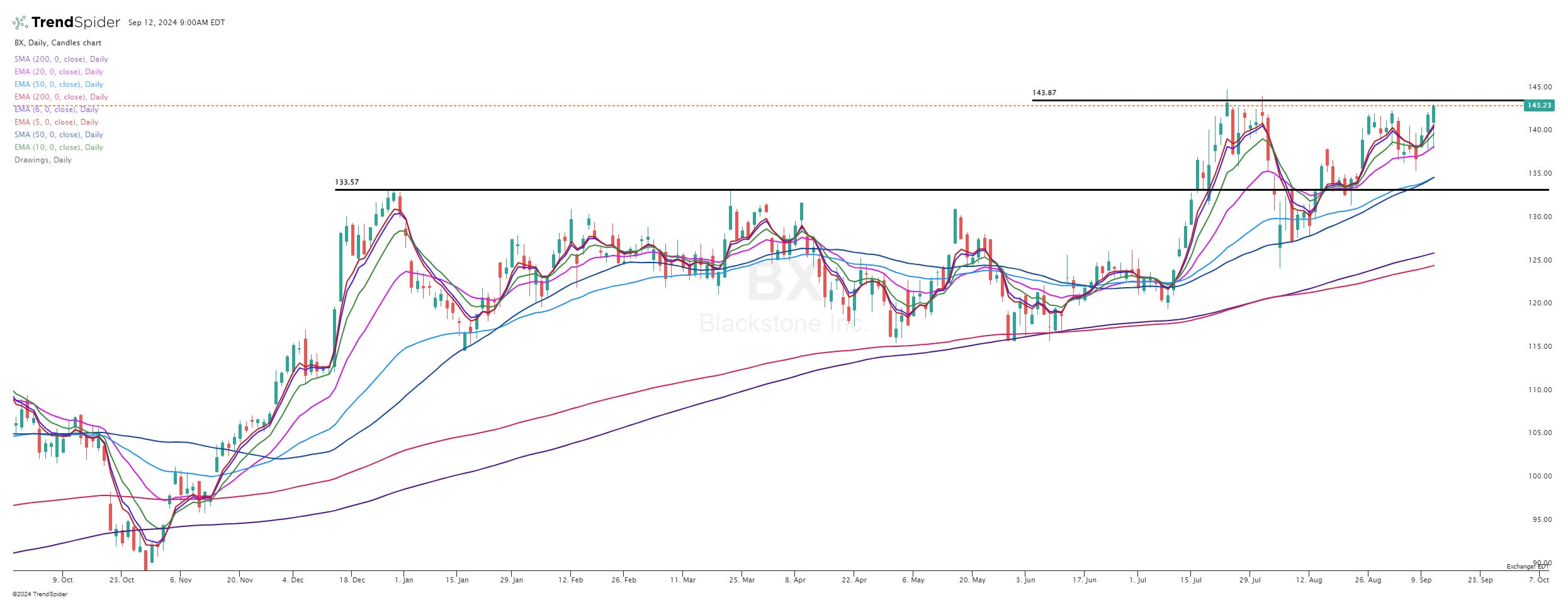
Task: Click the 12. Aug date axis label
Action: (1309, 580)
